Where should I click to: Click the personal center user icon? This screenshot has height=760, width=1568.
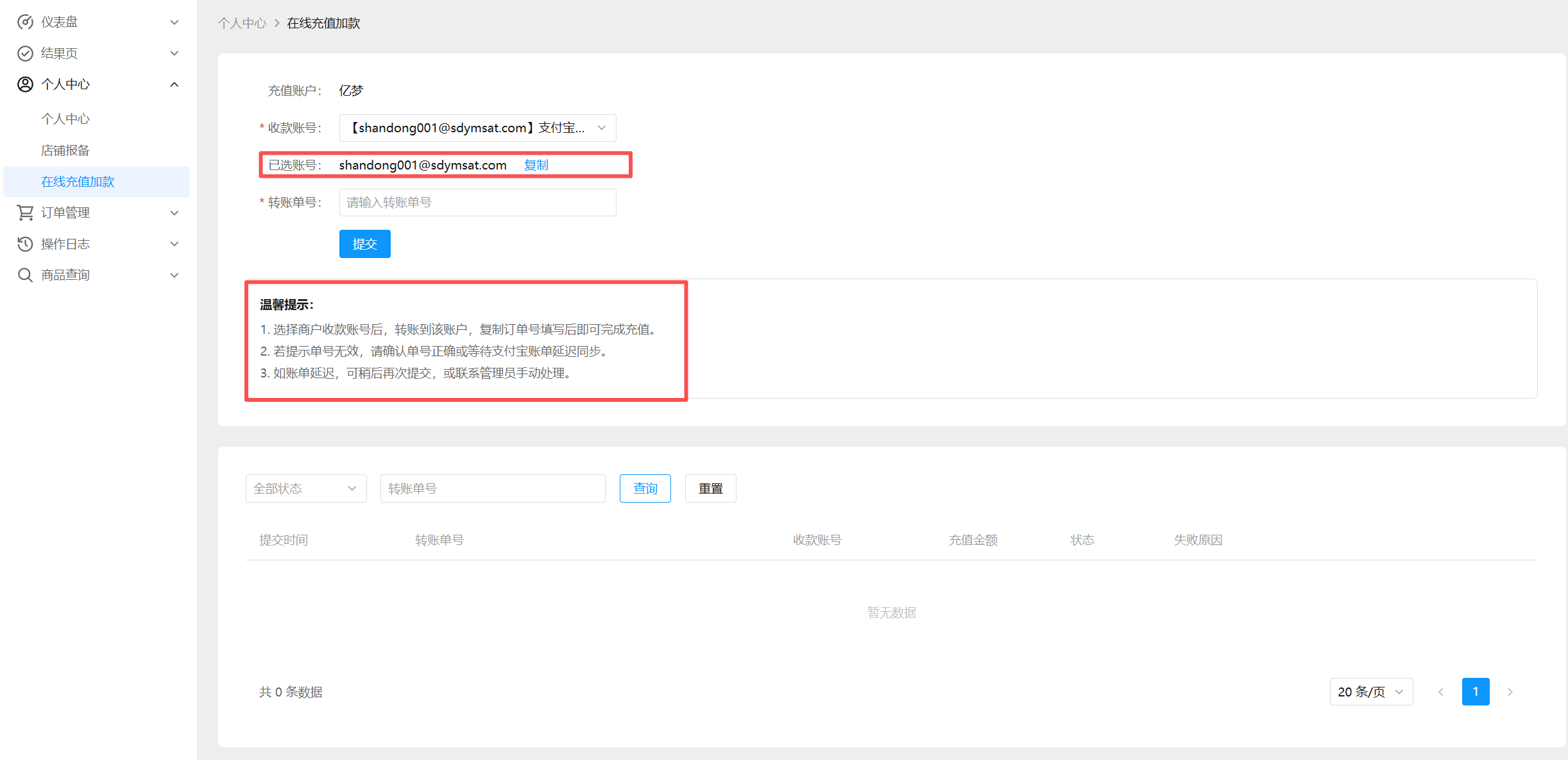25,85
